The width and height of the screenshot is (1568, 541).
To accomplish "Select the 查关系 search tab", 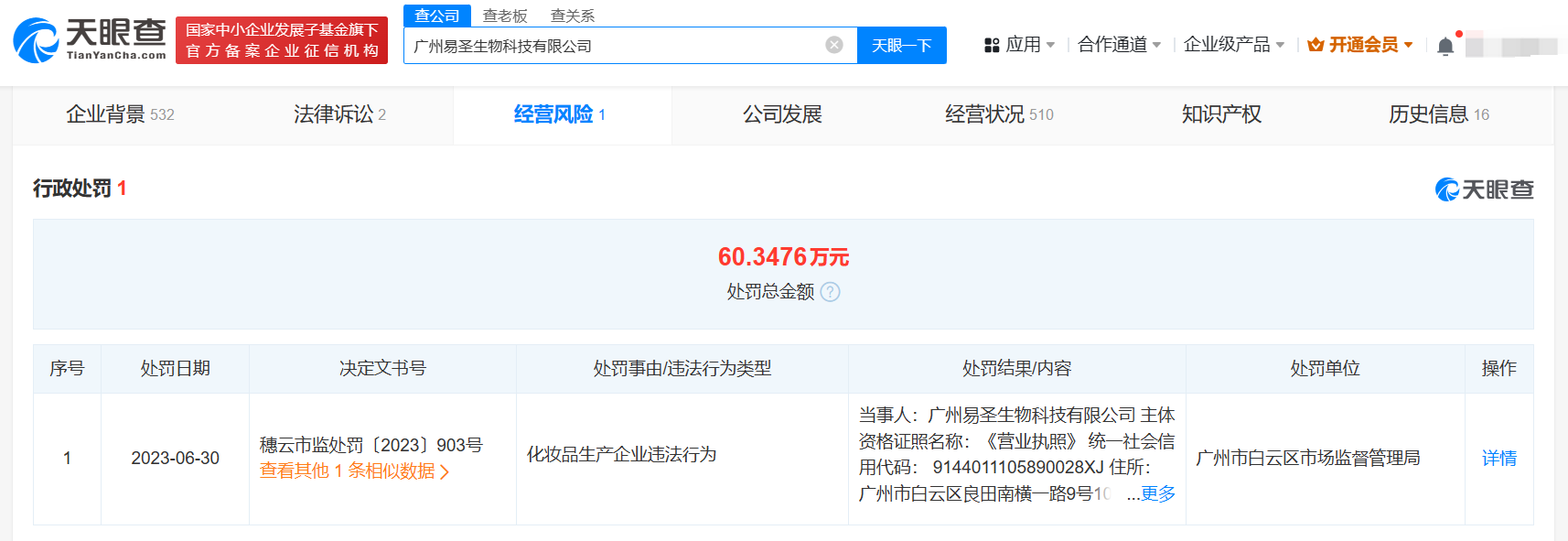I will point(573,16).
